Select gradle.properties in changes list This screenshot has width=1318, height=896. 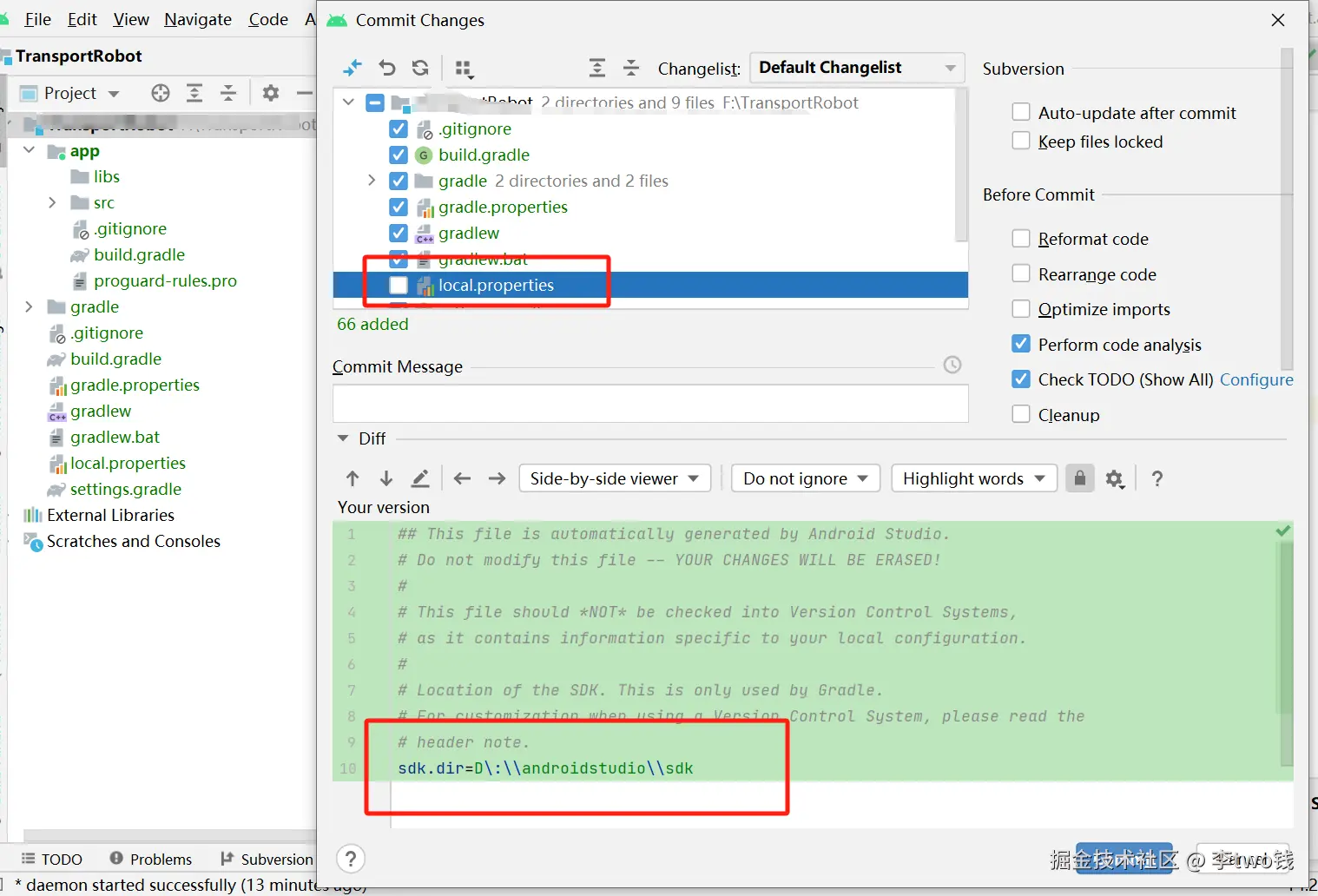503,207
